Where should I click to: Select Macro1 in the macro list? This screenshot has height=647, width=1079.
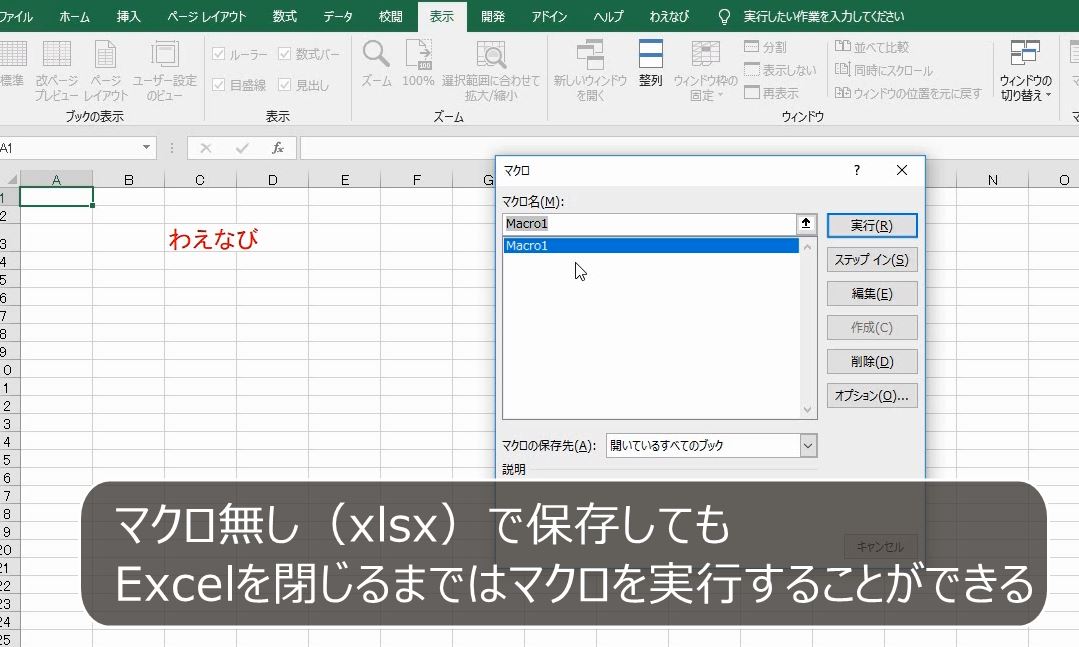[x=651, y=246]
